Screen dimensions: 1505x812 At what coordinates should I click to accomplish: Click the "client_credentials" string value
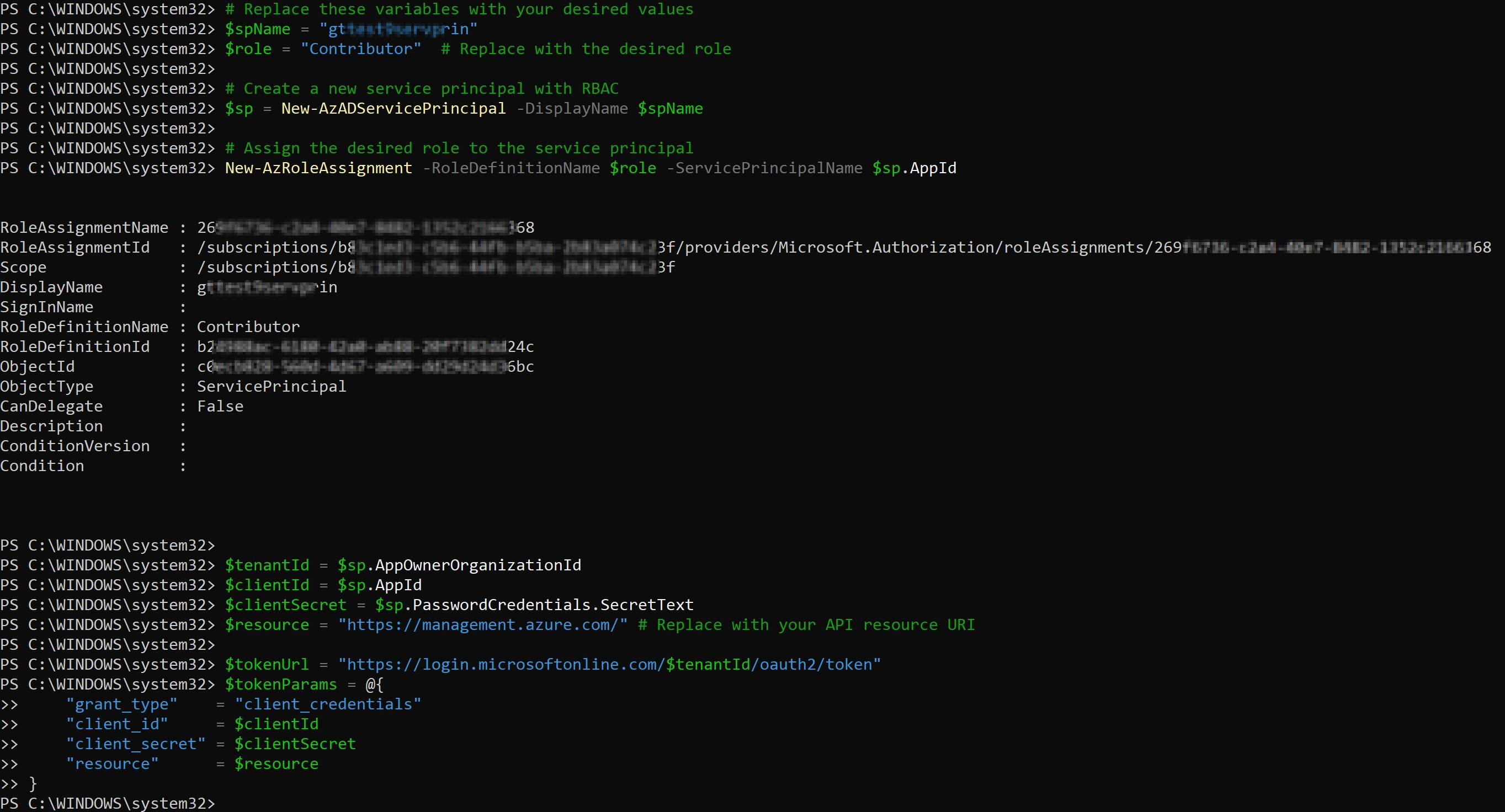(x=328, y=704)
